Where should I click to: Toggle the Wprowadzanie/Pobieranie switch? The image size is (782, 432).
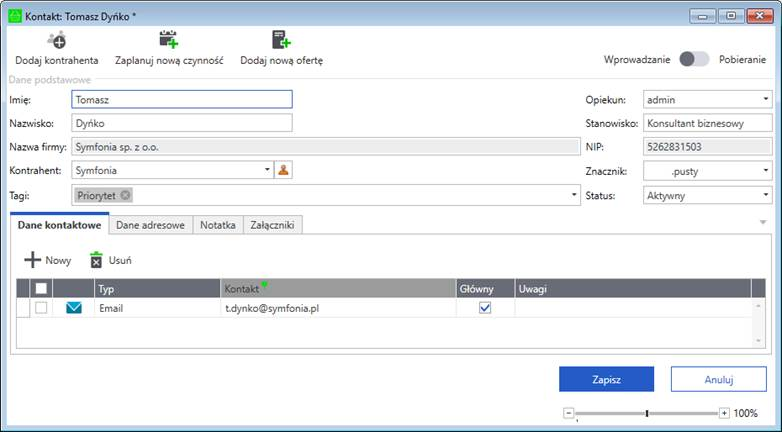(694, 59)
